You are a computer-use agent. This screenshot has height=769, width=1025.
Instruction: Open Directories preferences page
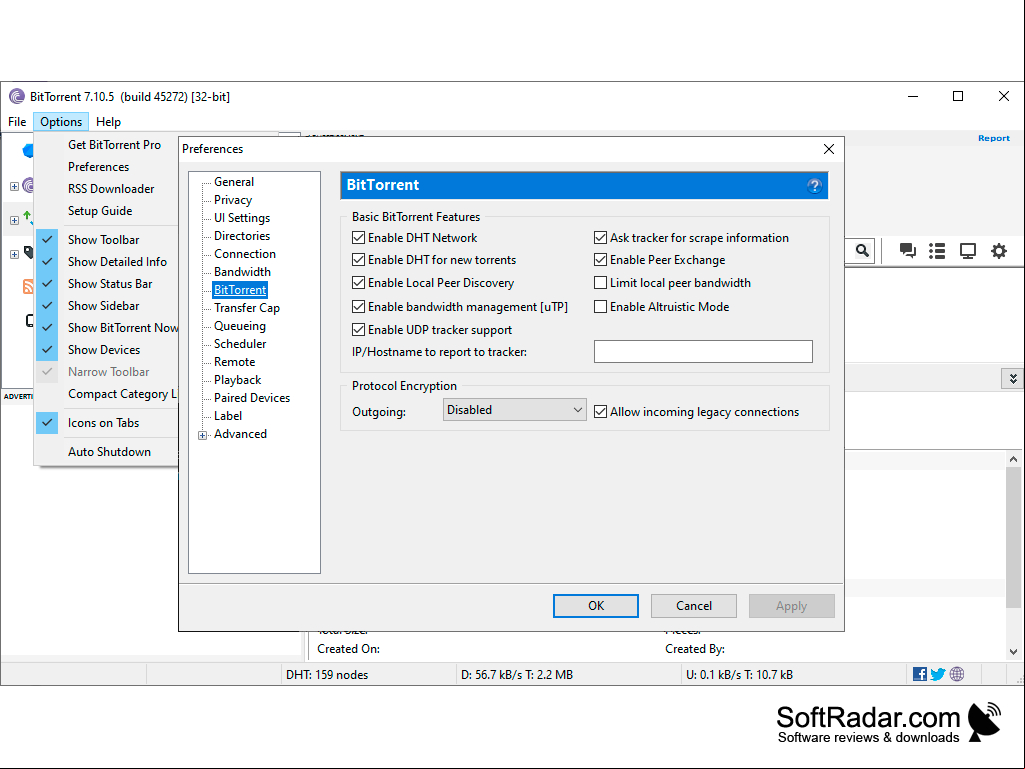tap(242, 236)
